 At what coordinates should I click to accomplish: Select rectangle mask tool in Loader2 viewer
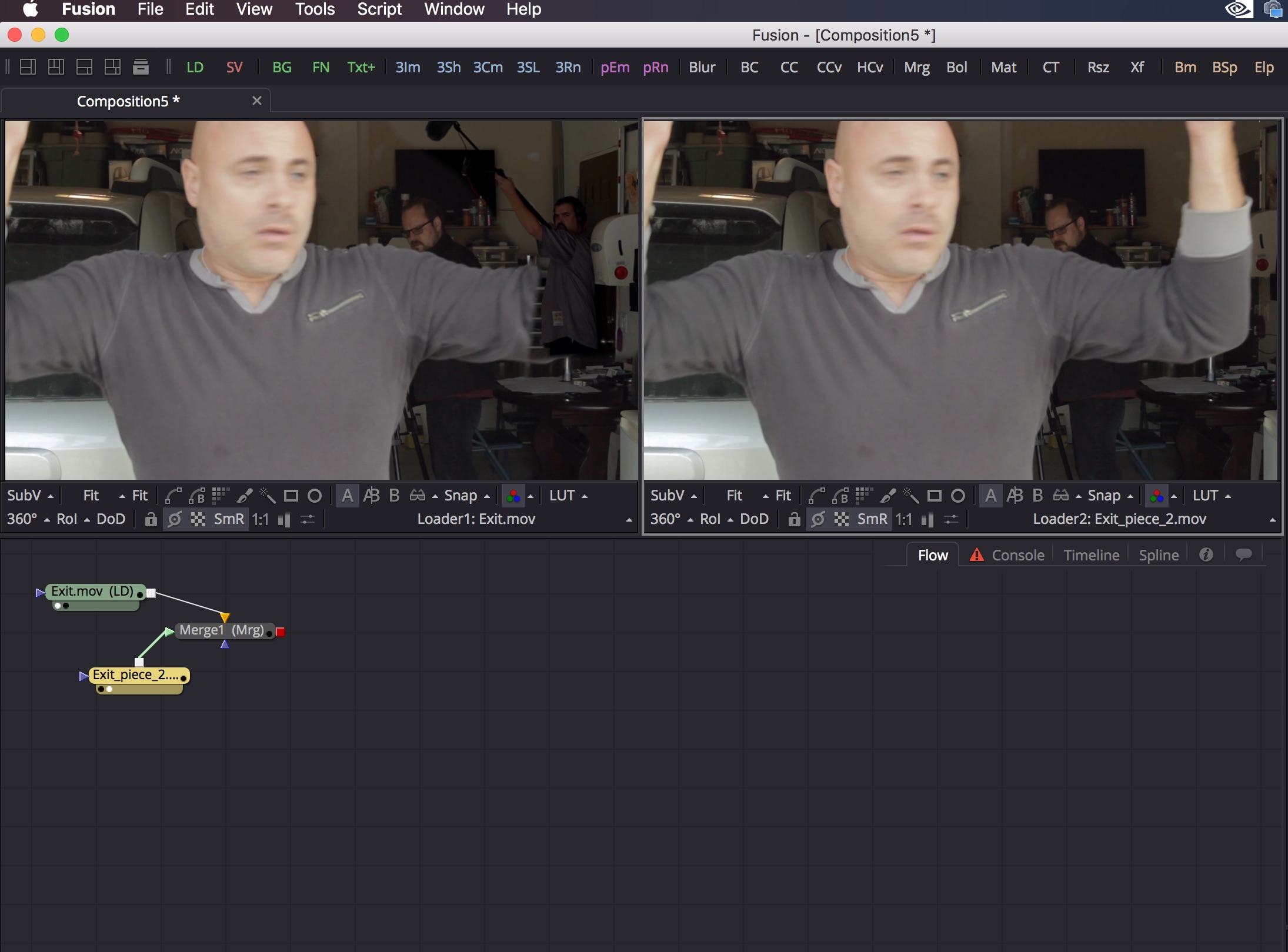[934, 496]
